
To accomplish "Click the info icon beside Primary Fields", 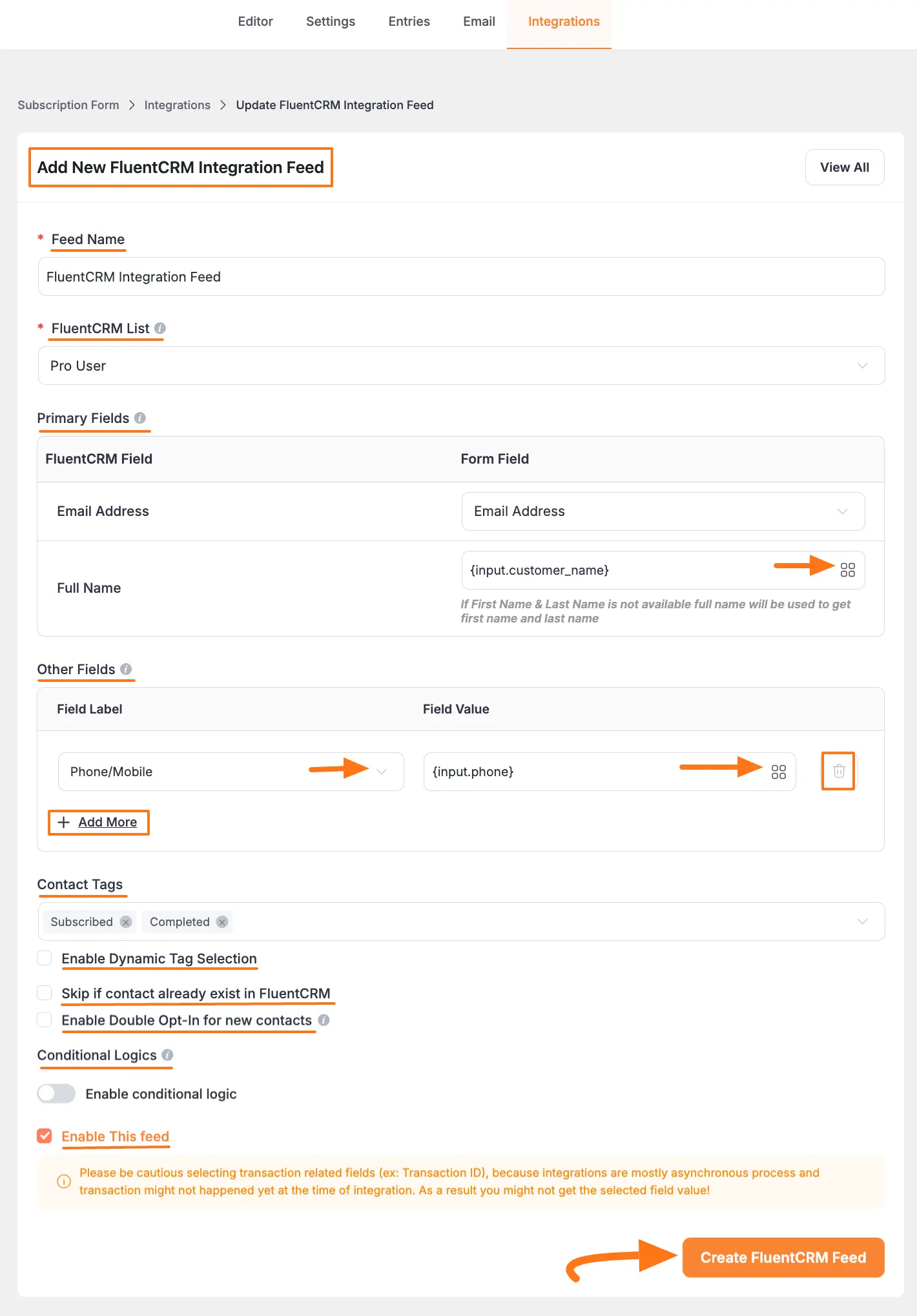I will point(141,418).
